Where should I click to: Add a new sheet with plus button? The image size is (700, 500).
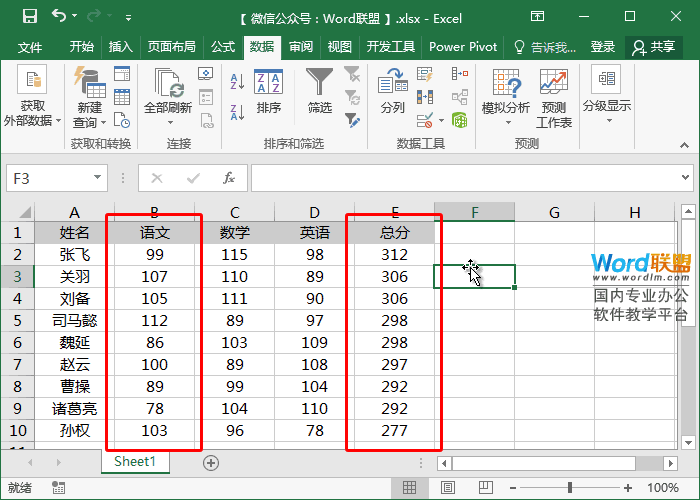click(210, 462)
